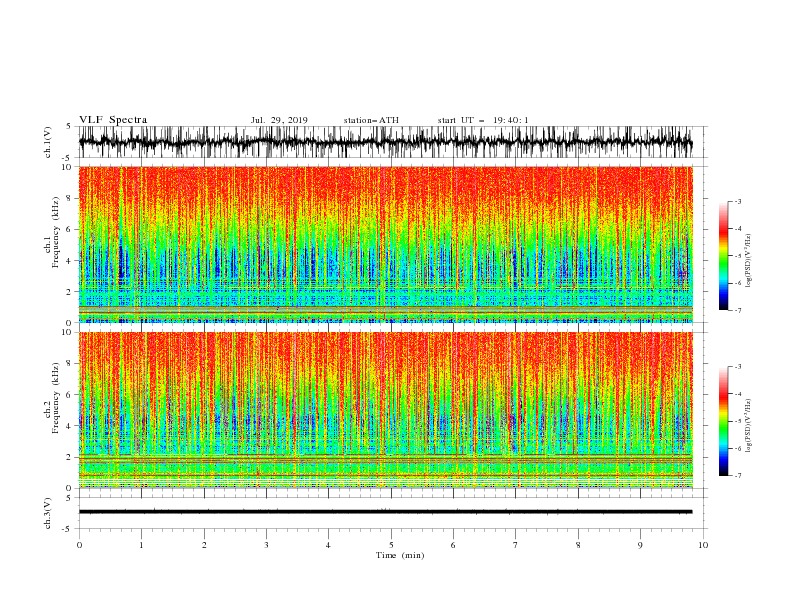Click the ch.1 PSD color scale bar
Image resolution: width=792 pixels, height=612 pixels.
point(723,256)
